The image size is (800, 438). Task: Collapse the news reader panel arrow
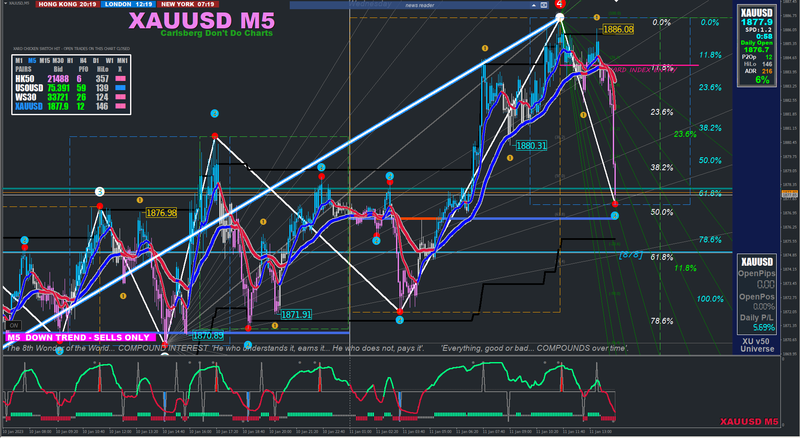(534, 5)
